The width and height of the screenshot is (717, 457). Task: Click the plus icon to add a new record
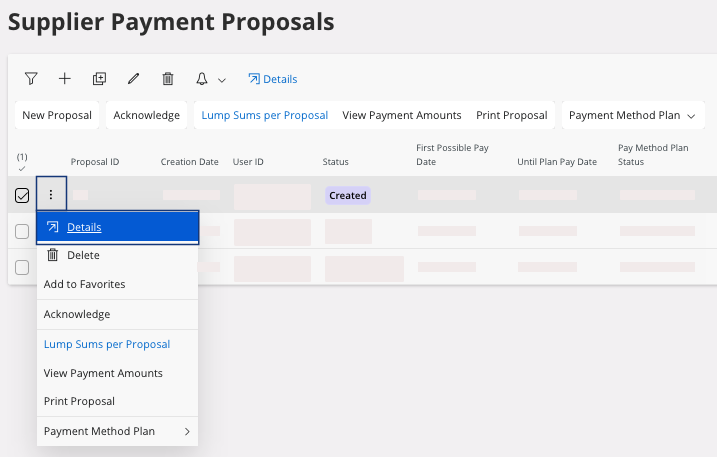[64, 79]
